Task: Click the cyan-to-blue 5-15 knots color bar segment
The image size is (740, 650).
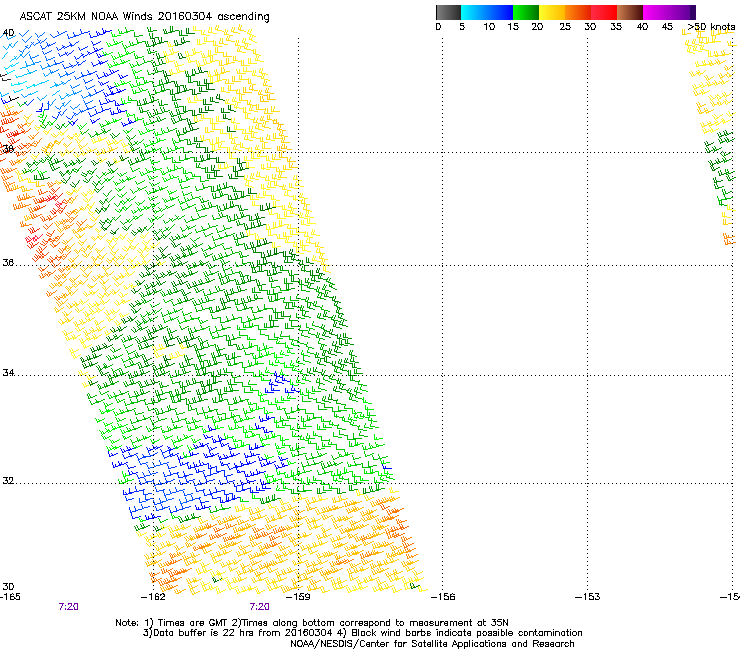Action: tap(487, 12)
